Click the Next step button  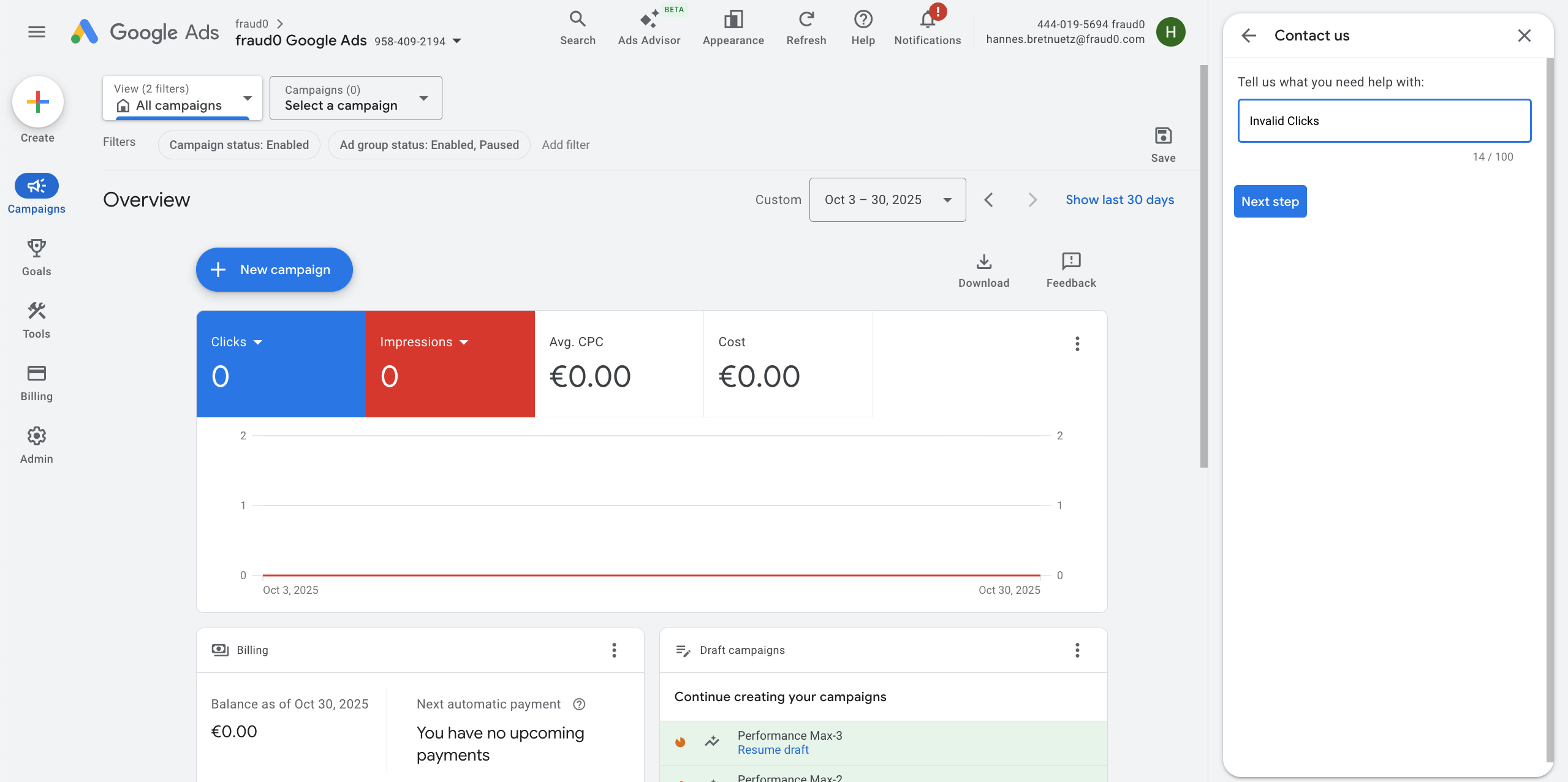[1270, 201]
